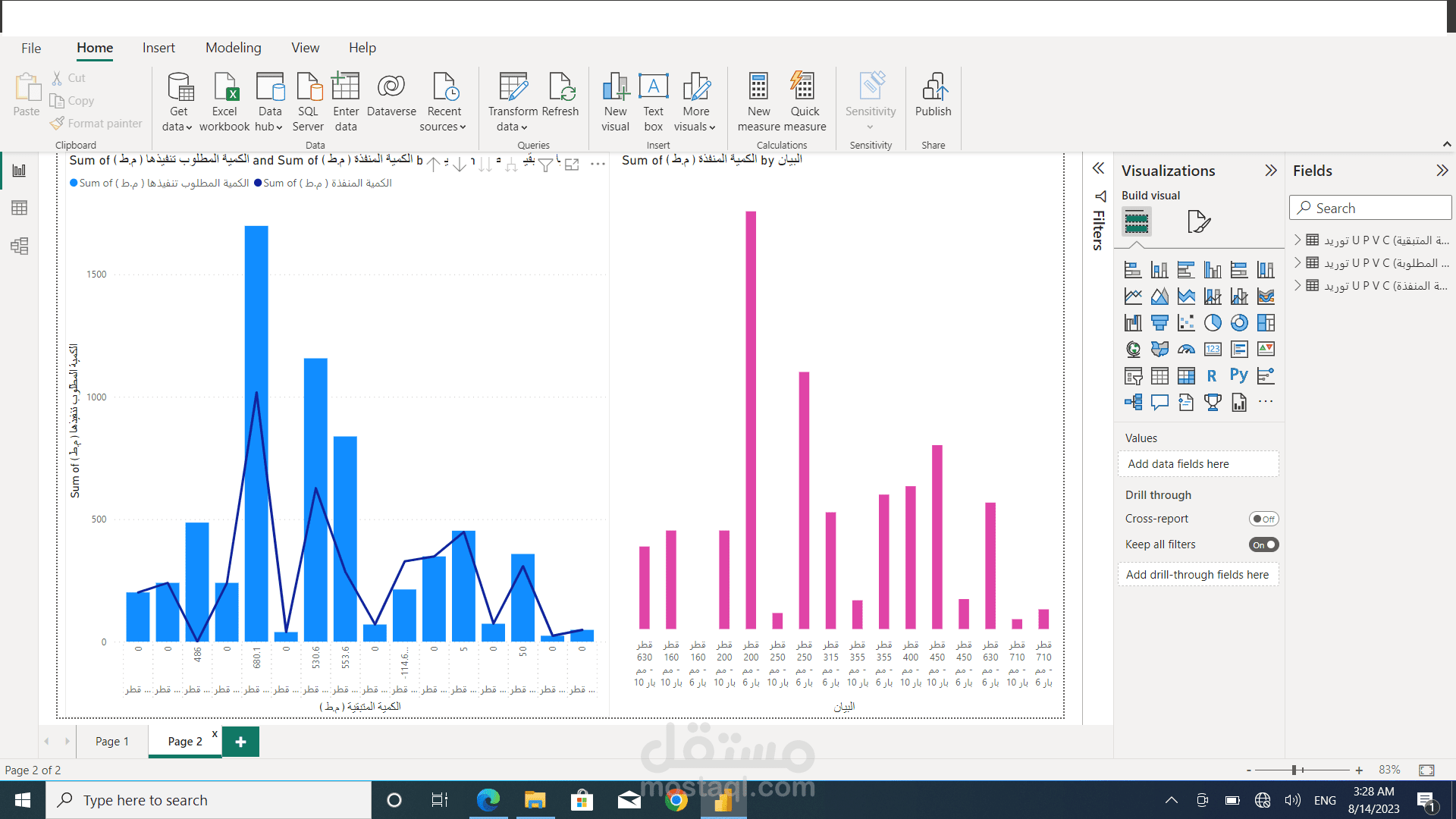
Task: Pick the globe map visual
Action: tap(1133, 350)
